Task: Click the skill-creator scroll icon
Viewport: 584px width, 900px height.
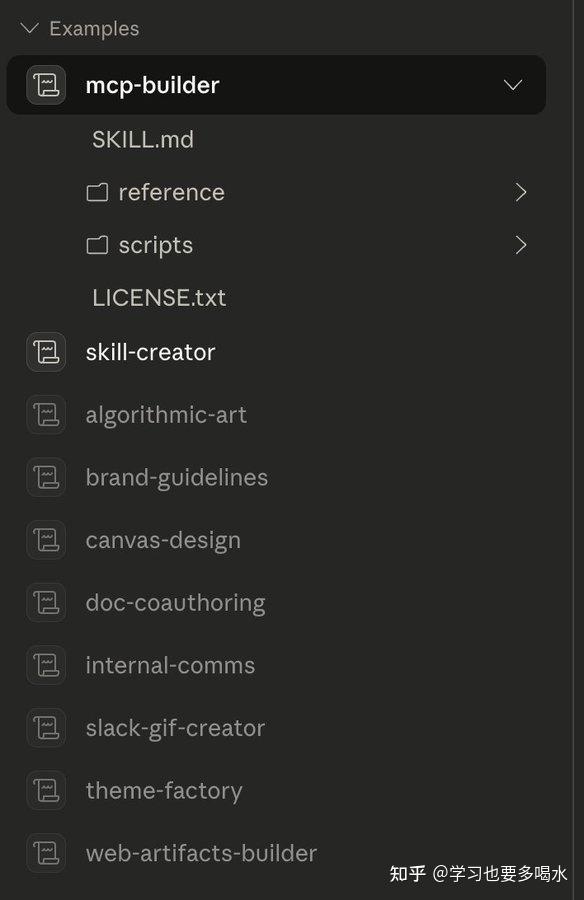Action: click(46, 352)
